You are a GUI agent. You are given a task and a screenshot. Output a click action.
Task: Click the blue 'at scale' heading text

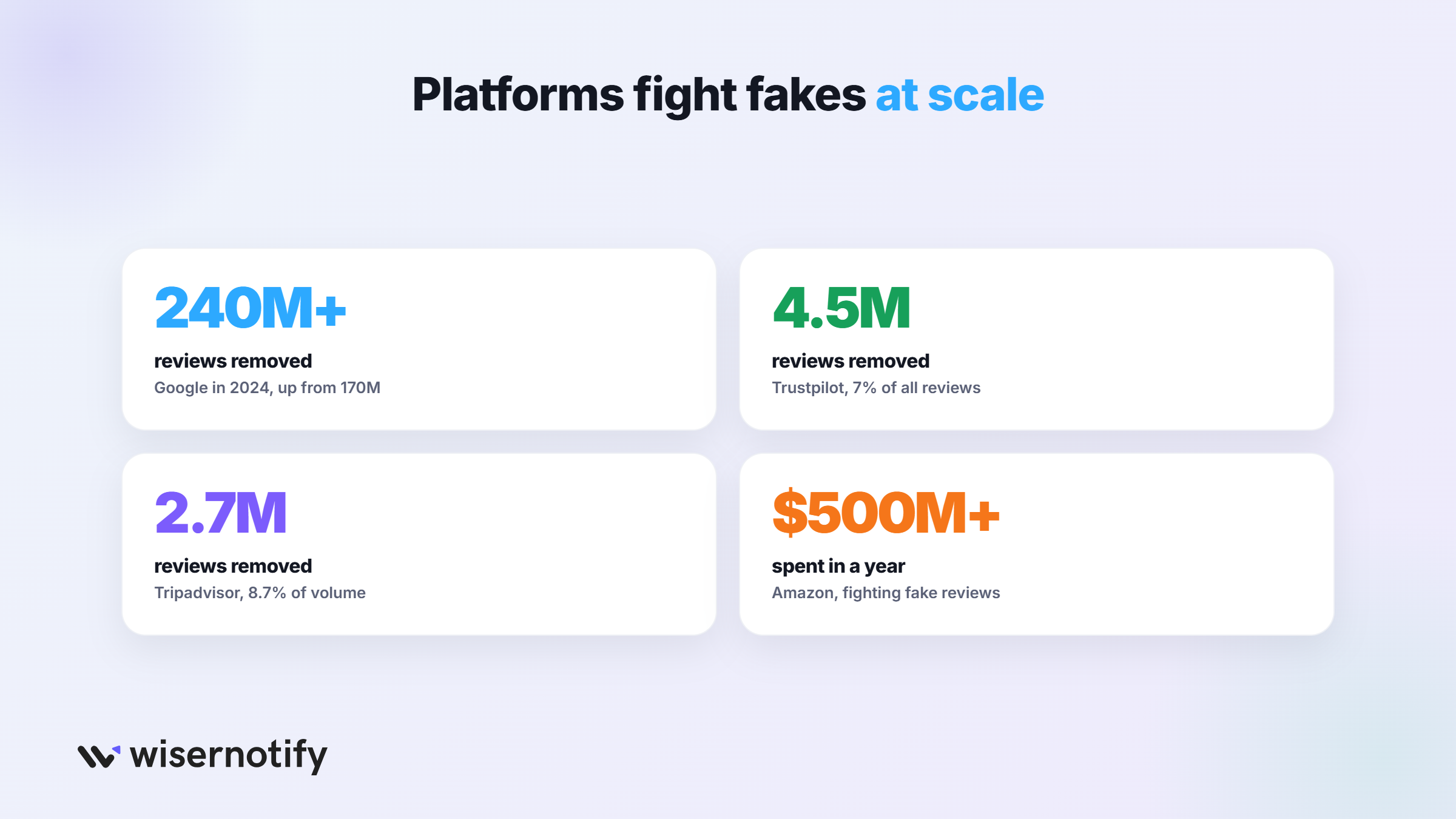tap(960, 95)
